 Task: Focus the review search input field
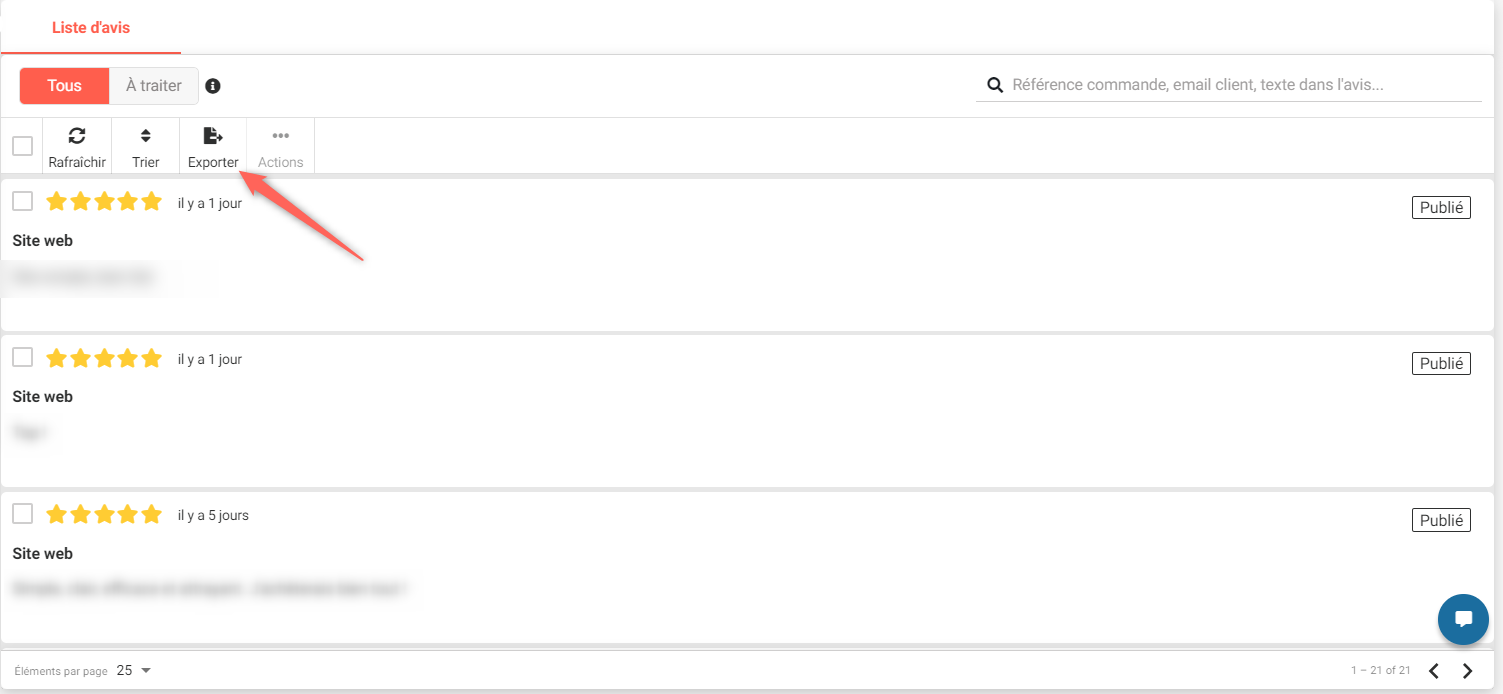click(x=1240, y=85)
